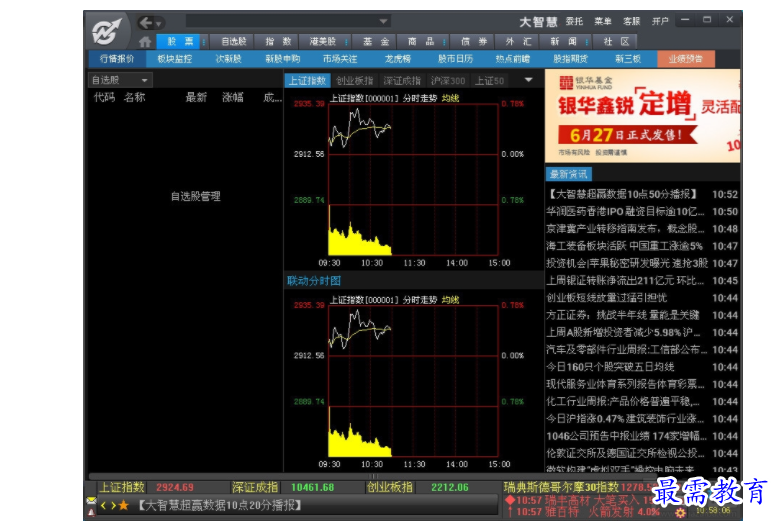Select the 指数 main menu tab
Viewport: 776px width, 523px height.
[278, 42]
